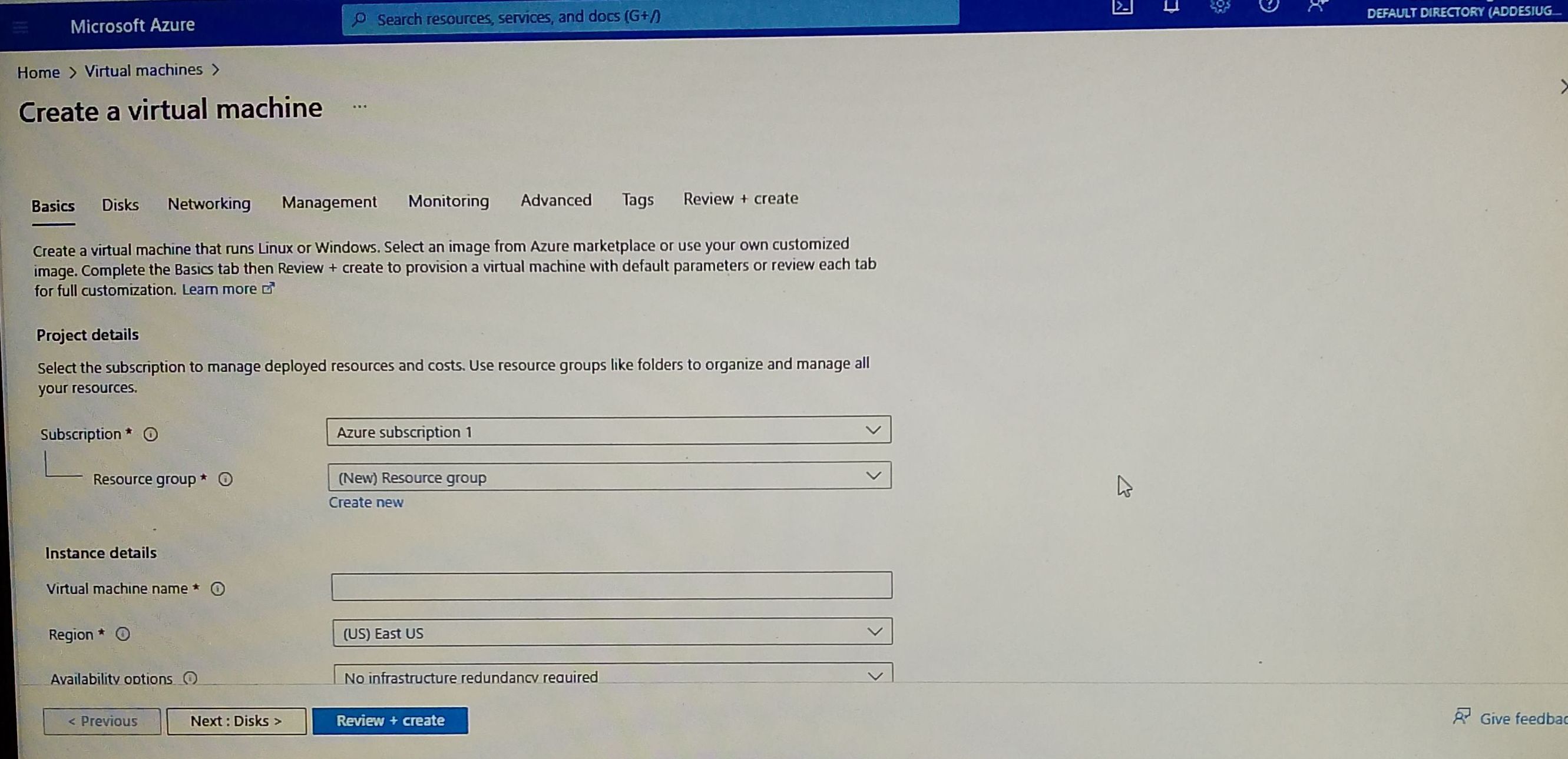This screenshot has width=1568, height=759.
Task: Switch to the Disks tab
Action: point(120,204)
